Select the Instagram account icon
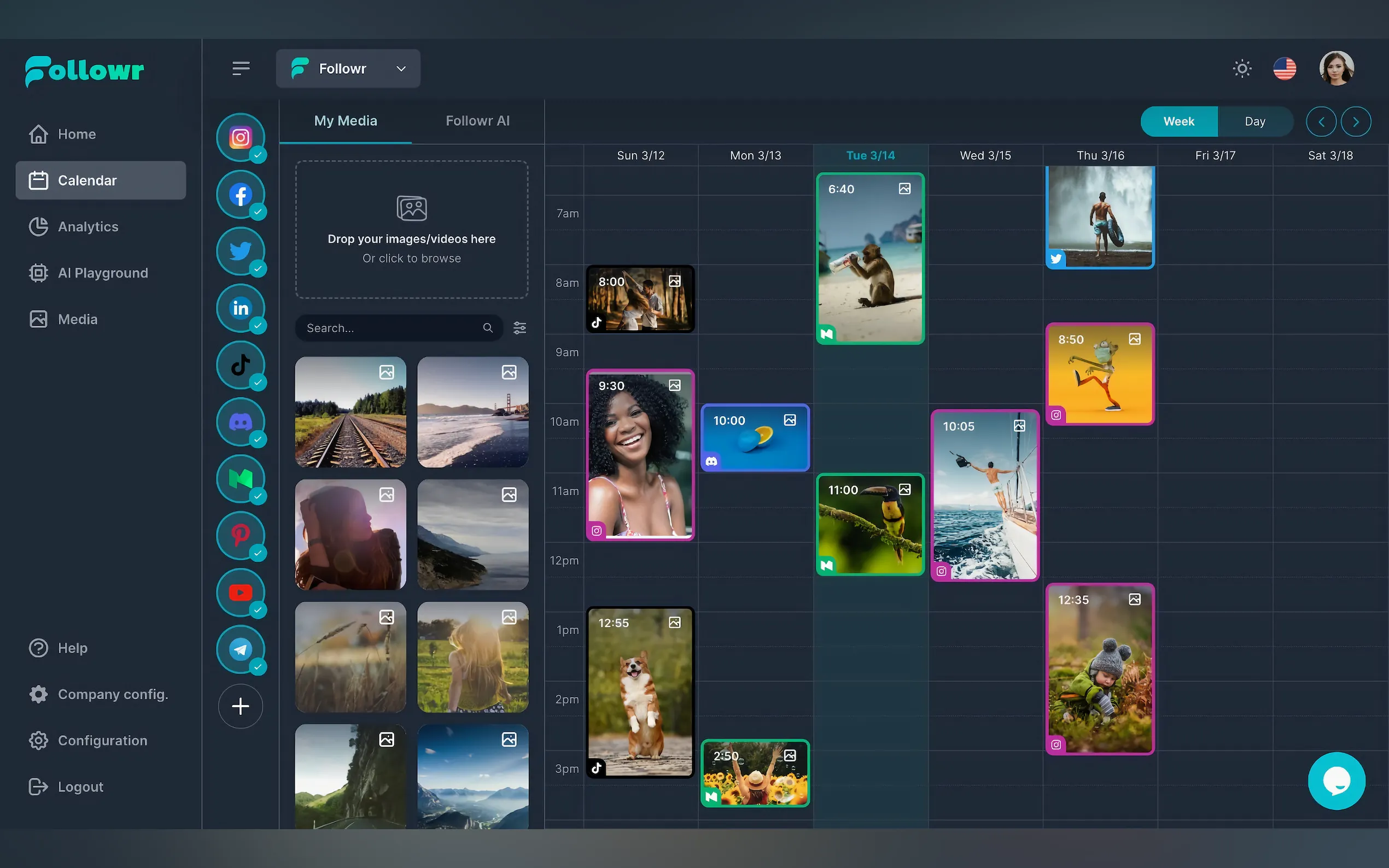The height and width of the screenshot is (868, 1389). tap(240, 138)
